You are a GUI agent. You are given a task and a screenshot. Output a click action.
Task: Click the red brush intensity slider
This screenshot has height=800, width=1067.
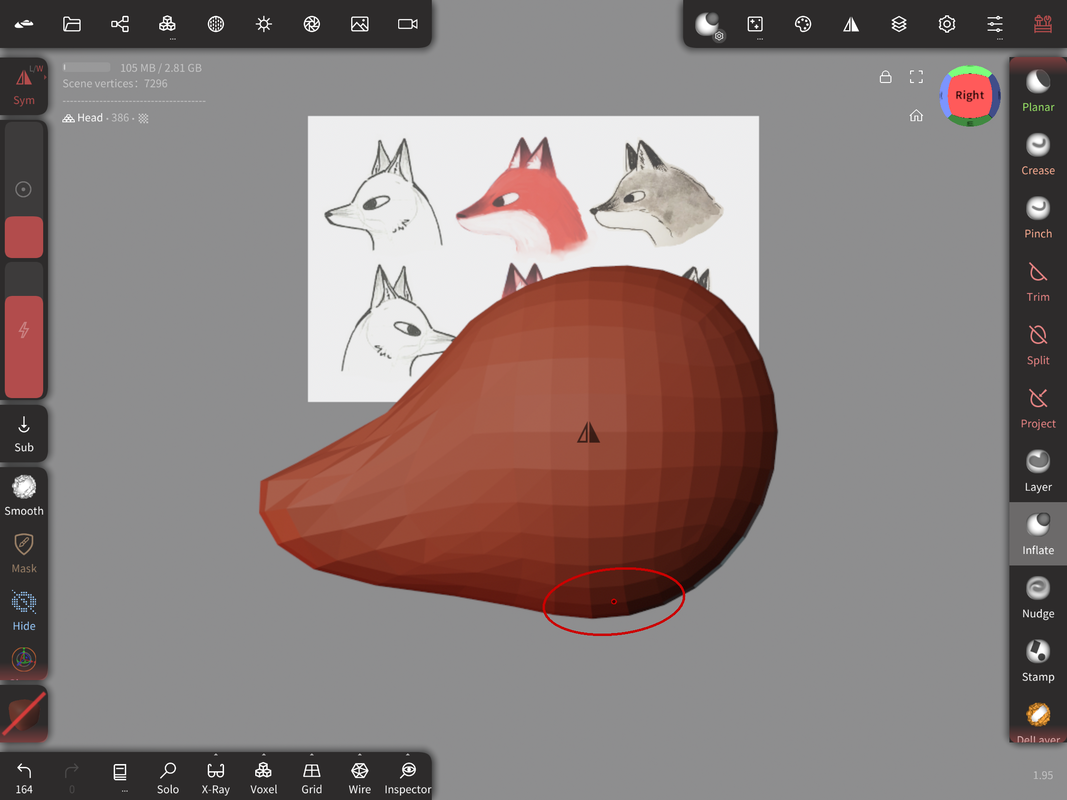coord(24,345)
